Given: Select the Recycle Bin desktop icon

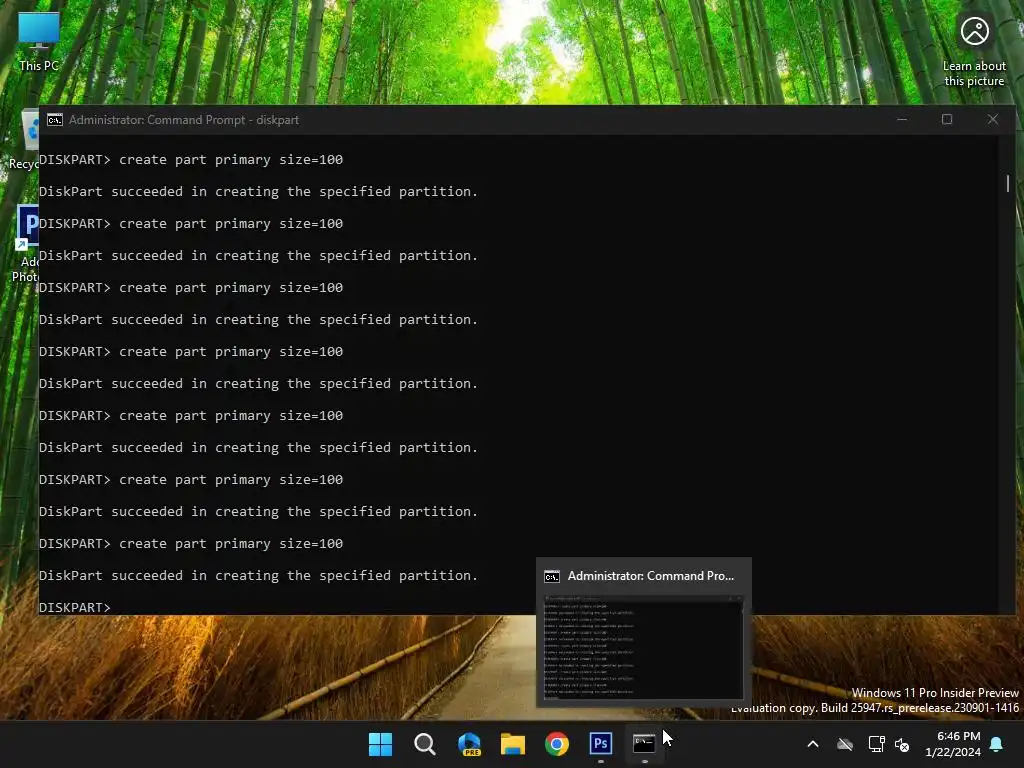Looking at the screenshot, I should 24,140.
